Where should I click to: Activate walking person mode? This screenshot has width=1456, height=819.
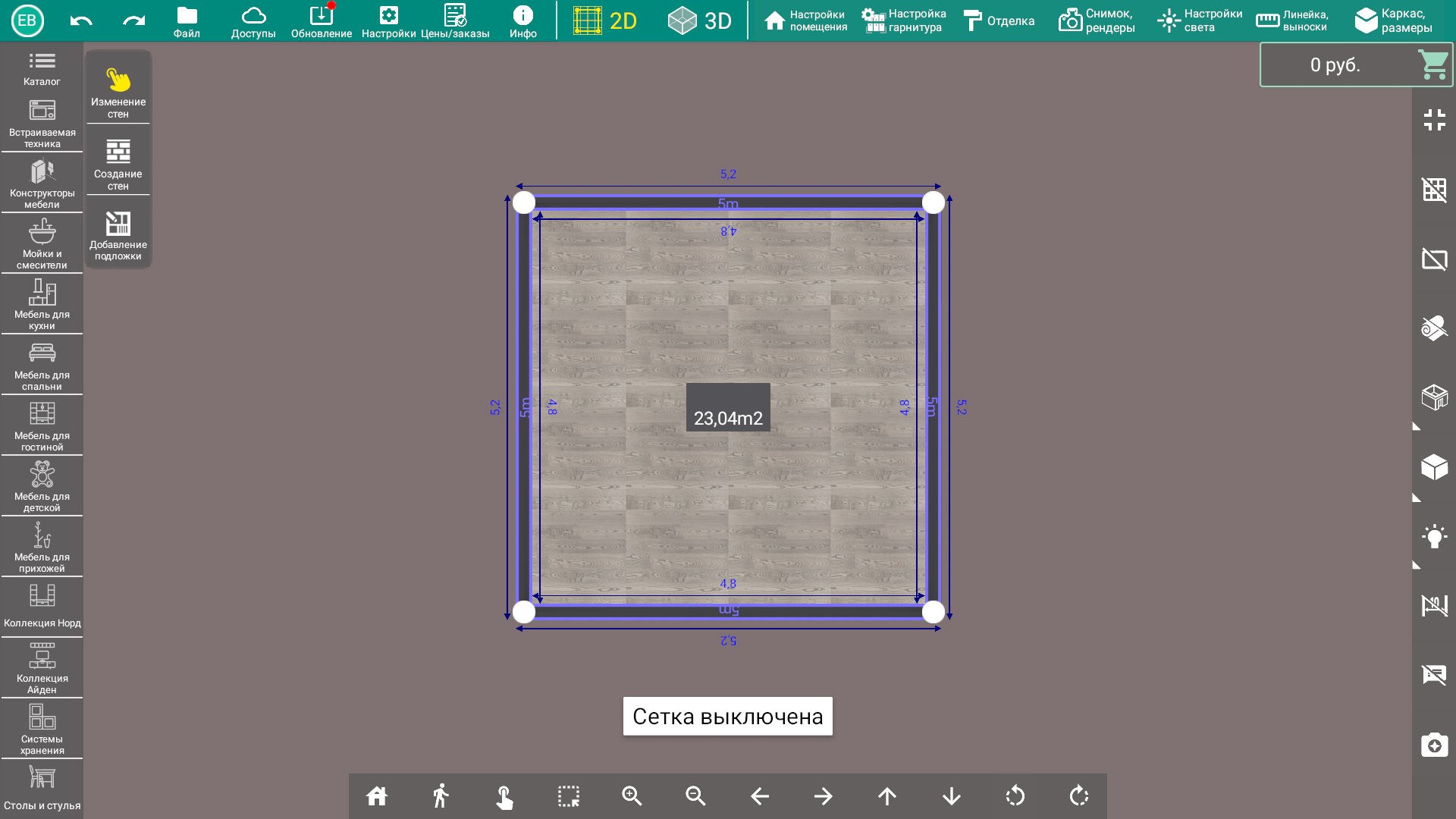click(x=441, y=796)
